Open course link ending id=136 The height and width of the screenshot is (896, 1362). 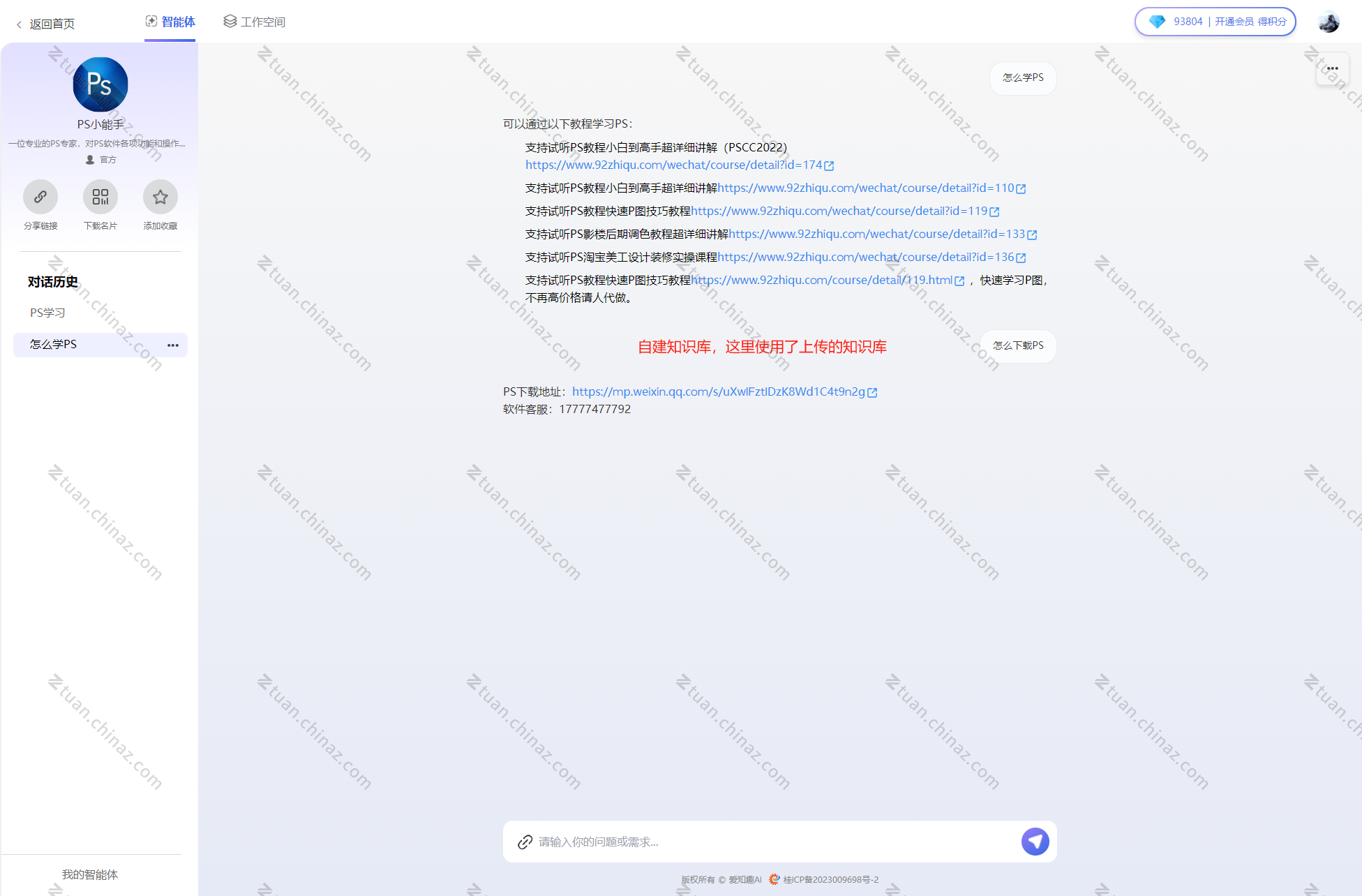[866, 257]
